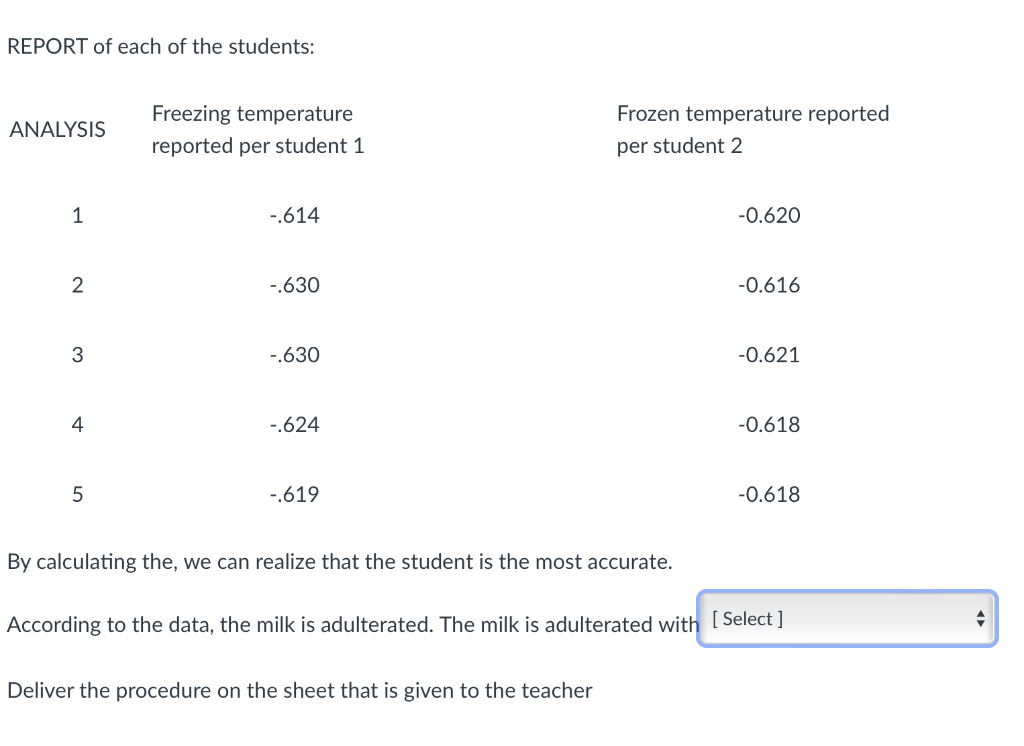Screen dimensions: 1024x746
Task: Click the milk is adulterated sentence
Action: click(x=352, y=624)
